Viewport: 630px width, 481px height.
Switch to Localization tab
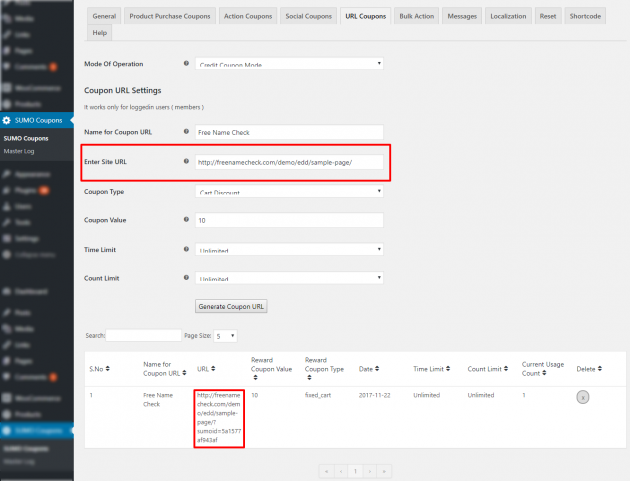pos(508,16)
